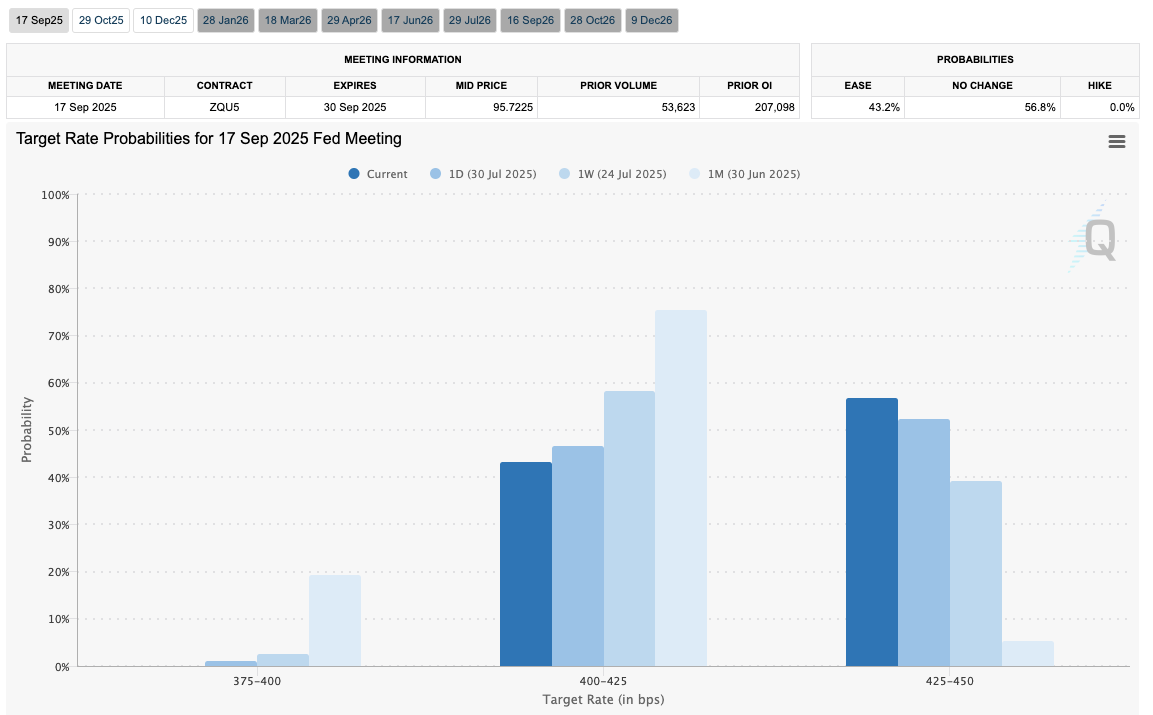Choose the 29 Apr26 meeting tab

point(349,20)
